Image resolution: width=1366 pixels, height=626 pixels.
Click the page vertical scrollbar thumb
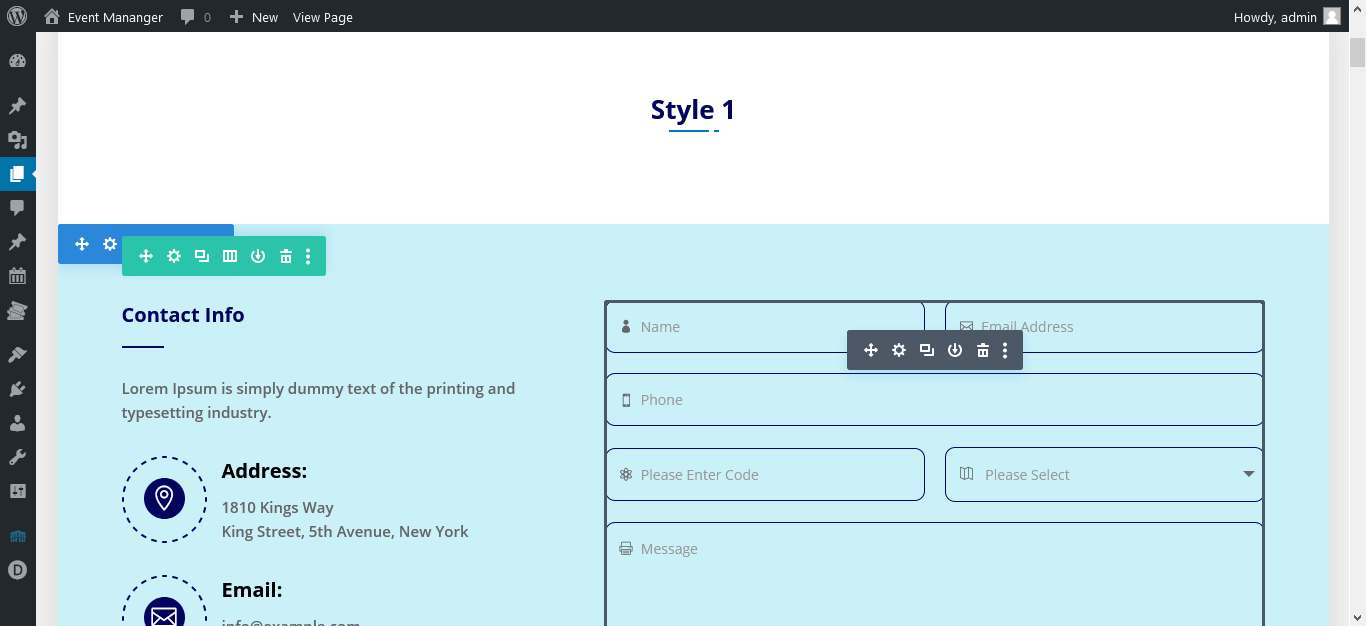1357,52
